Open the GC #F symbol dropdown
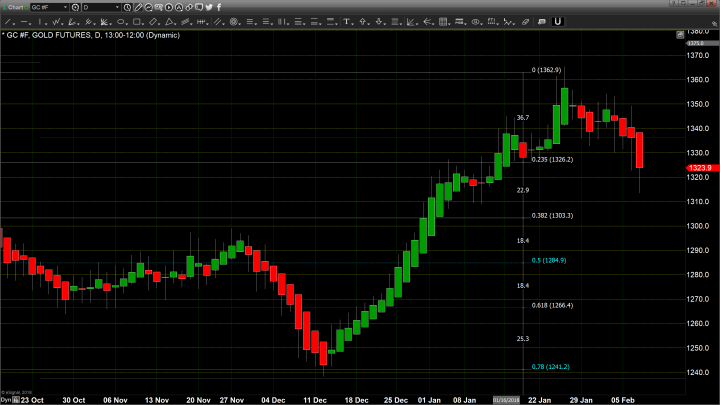This screenshot has height=405, width=720. coord(65,7)
